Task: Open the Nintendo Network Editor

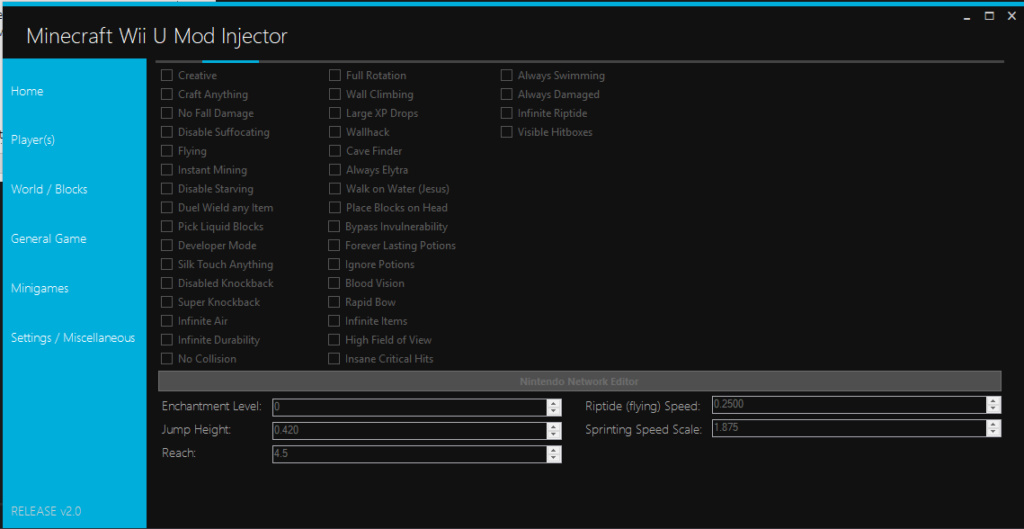Action: point(579,381)
